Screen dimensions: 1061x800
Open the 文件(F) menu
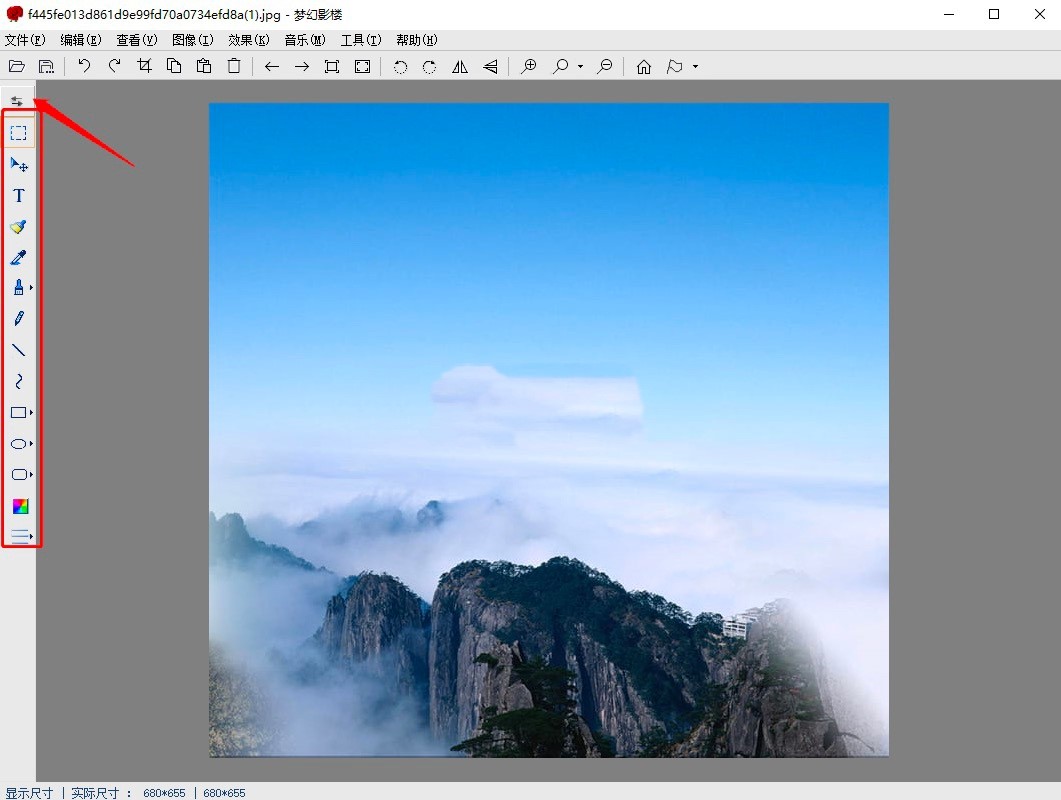coord(26,40)
